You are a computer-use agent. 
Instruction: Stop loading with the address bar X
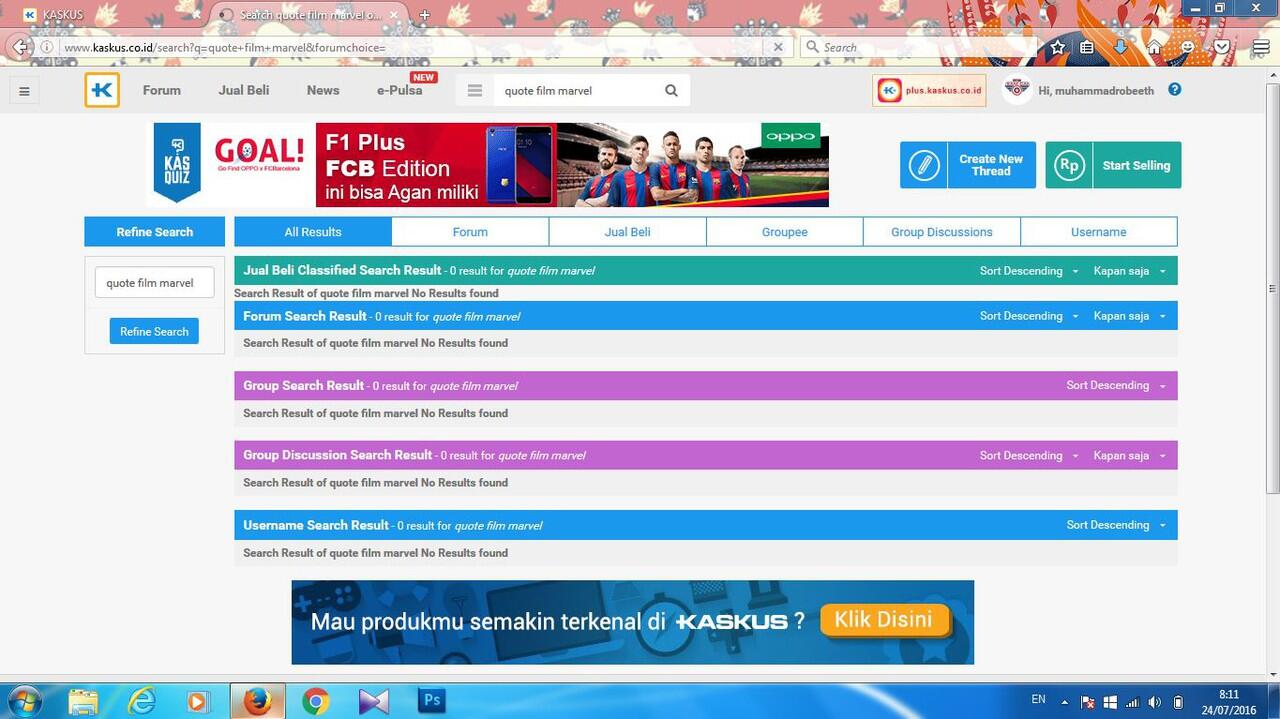779,47
